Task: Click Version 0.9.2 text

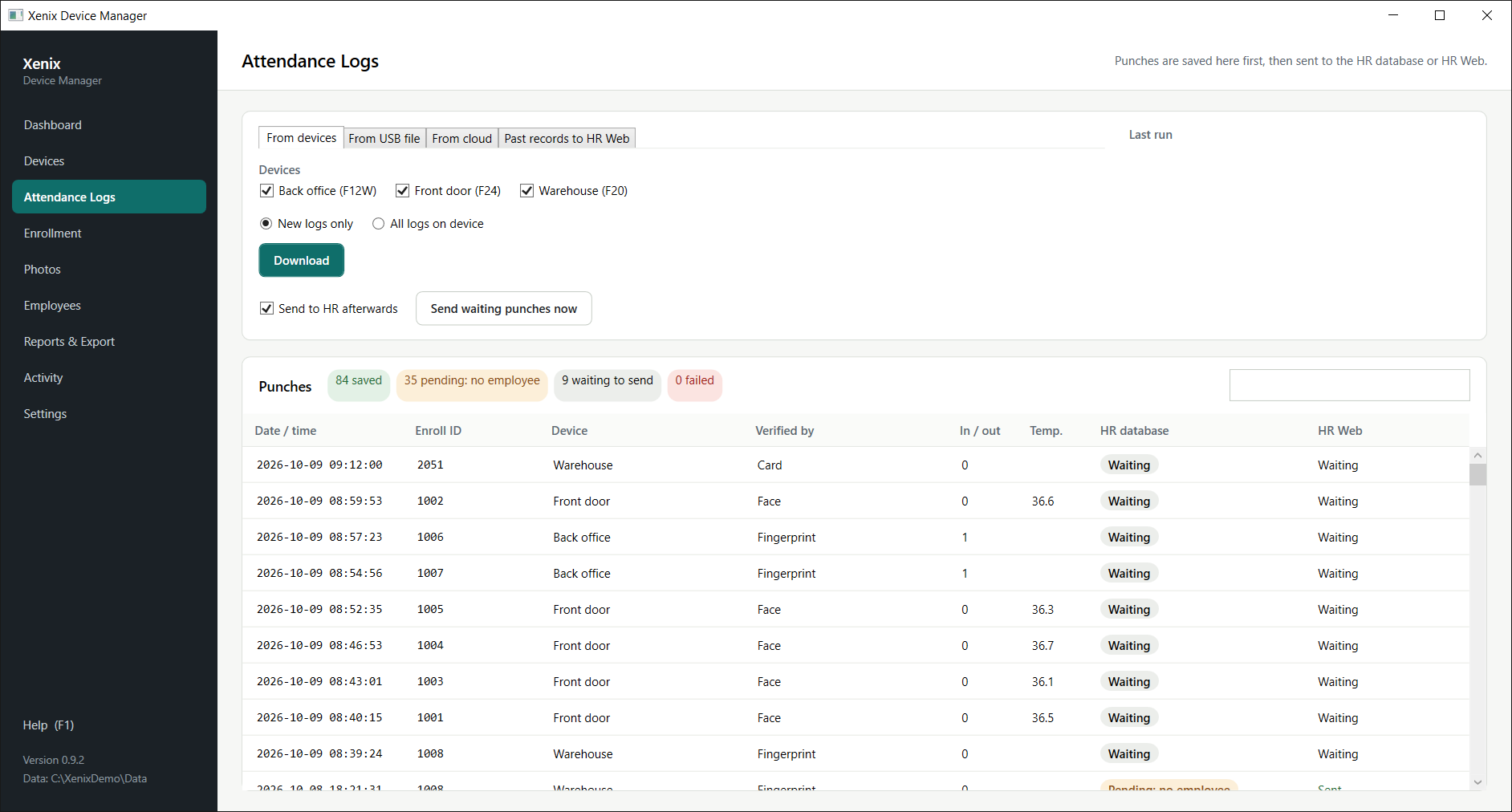Action: point(54,760)
